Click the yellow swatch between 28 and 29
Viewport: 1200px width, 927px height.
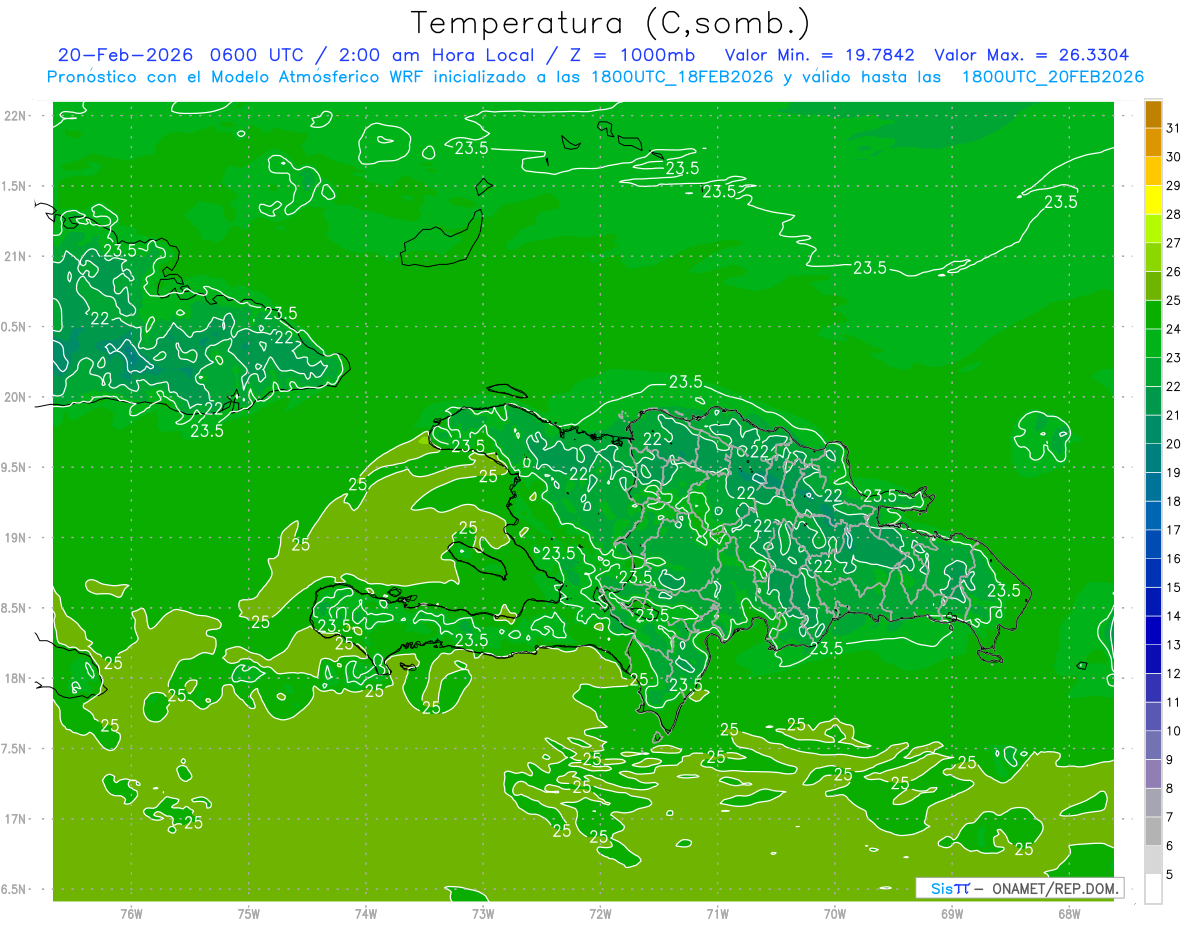point(1153,200)
